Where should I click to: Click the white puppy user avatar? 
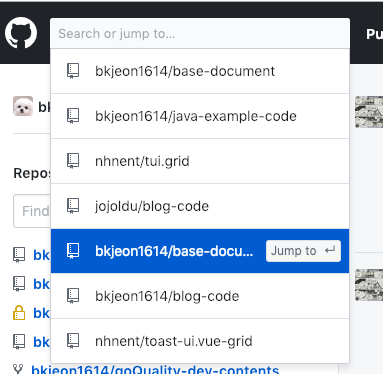coord(23,106)
